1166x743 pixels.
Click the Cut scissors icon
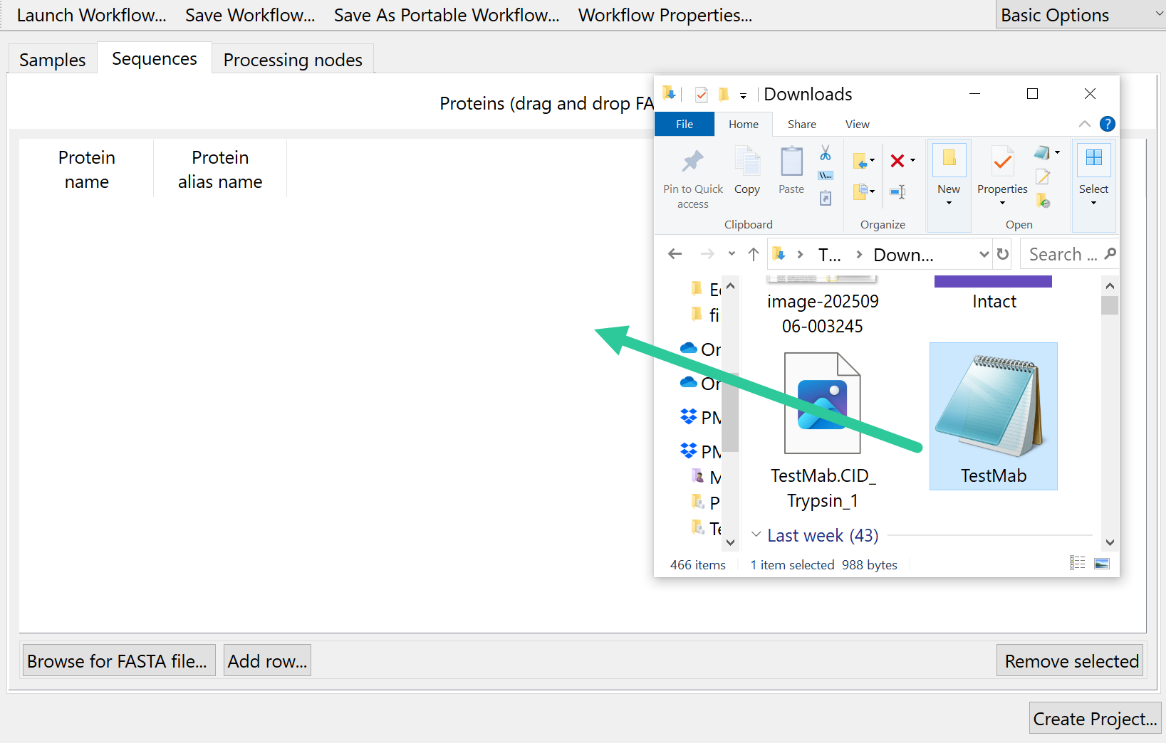pyautogui.click(x=825, y=153)
